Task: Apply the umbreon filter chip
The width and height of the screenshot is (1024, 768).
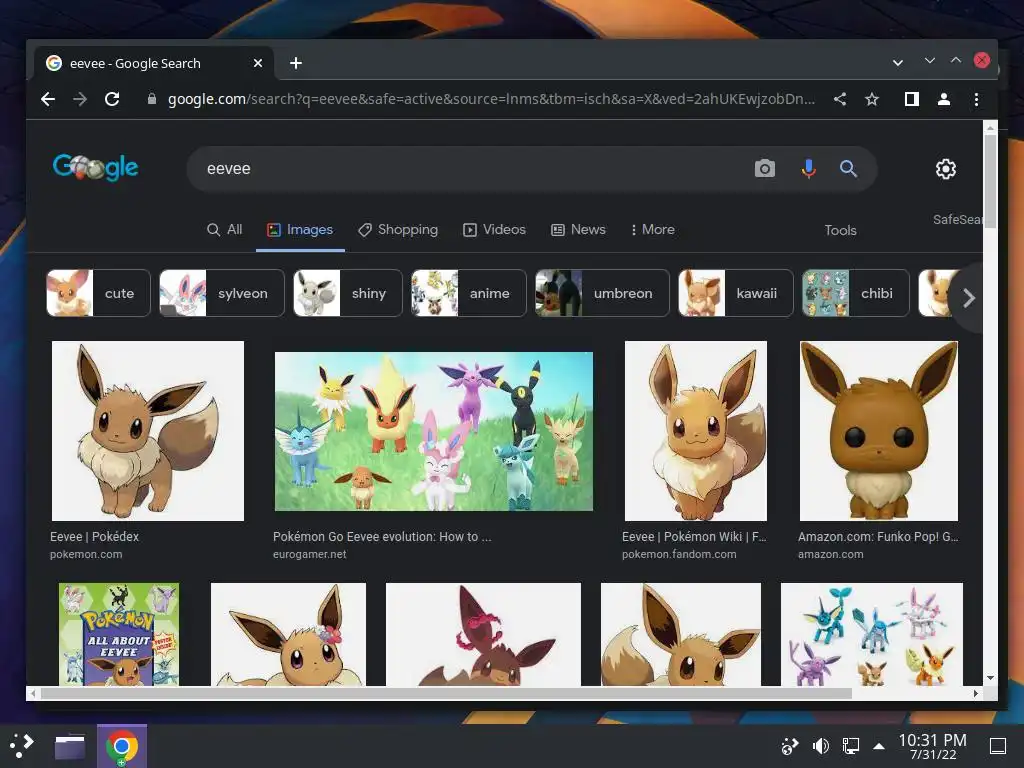Action: coord(602,293)
